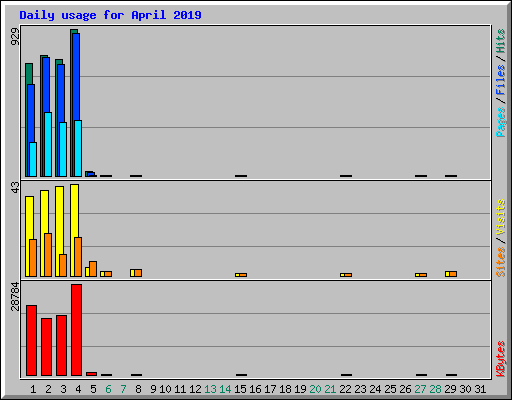Click the day 1 axis label
The width and height of the screenshot is (512, 400).
click(33, 389)
